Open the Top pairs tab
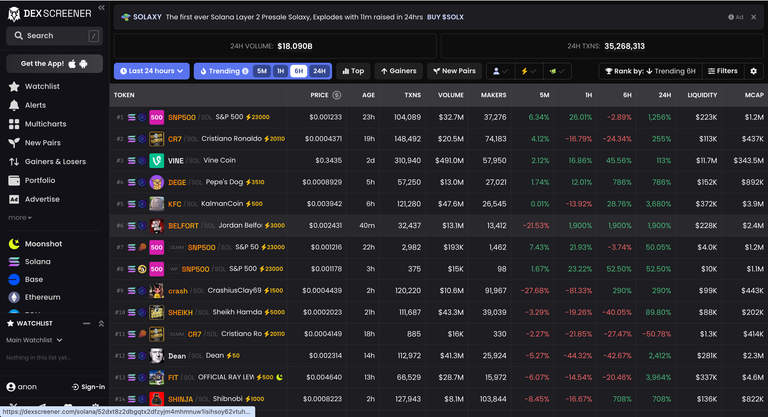This screenshot has height=417, width=768. point(353,71)
